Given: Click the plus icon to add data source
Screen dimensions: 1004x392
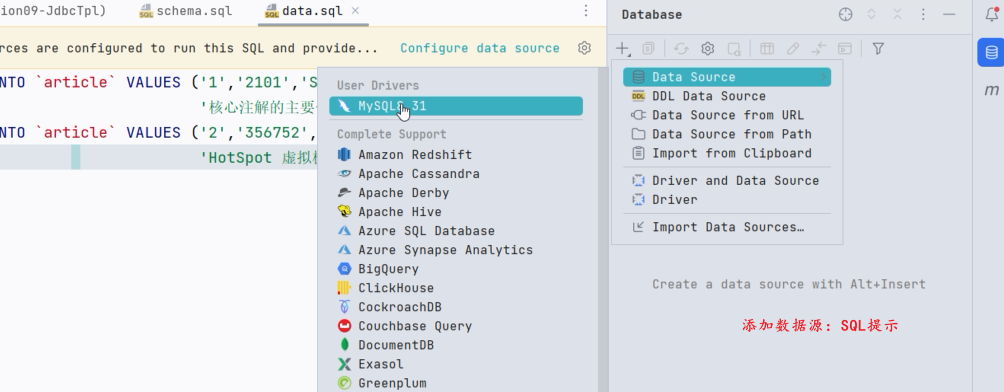Looking at the screenshot, I should pyautogui.click(x=622, y=48).
